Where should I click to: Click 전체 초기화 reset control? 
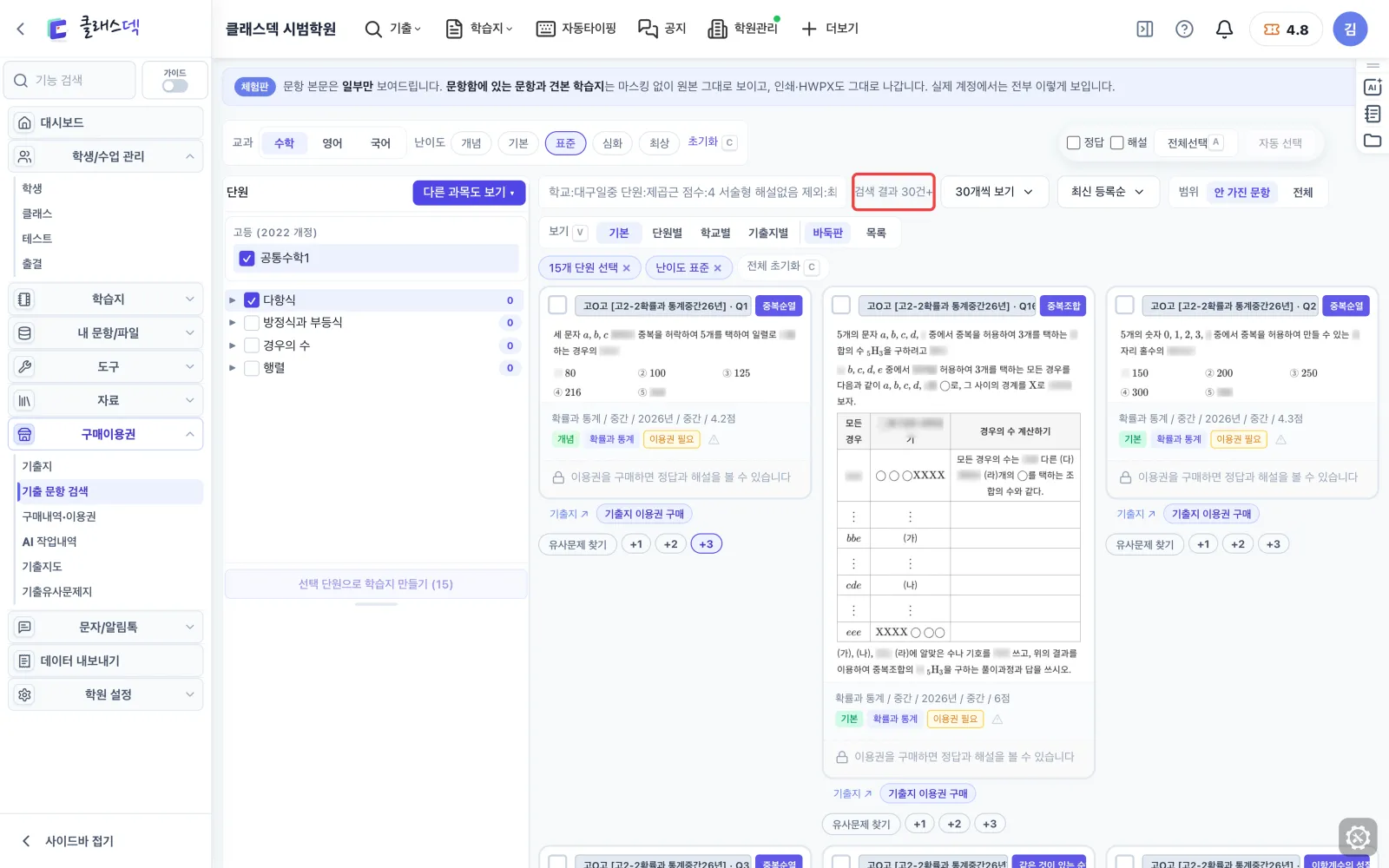[x=782, y=266]
